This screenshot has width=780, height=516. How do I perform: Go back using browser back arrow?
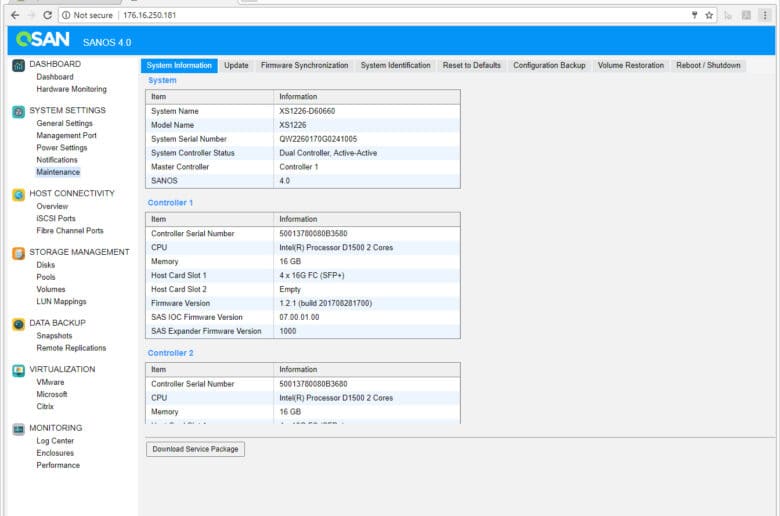tap(15, 15)
